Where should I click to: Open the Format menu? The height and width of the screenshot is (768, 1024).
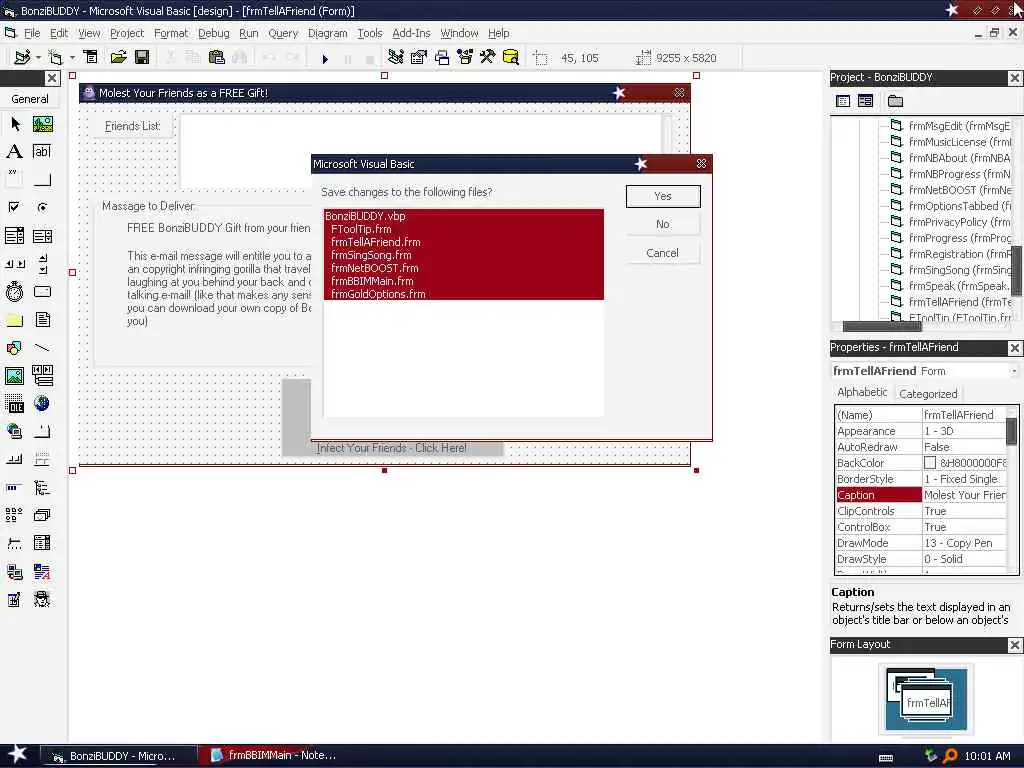tap(170, 33)
